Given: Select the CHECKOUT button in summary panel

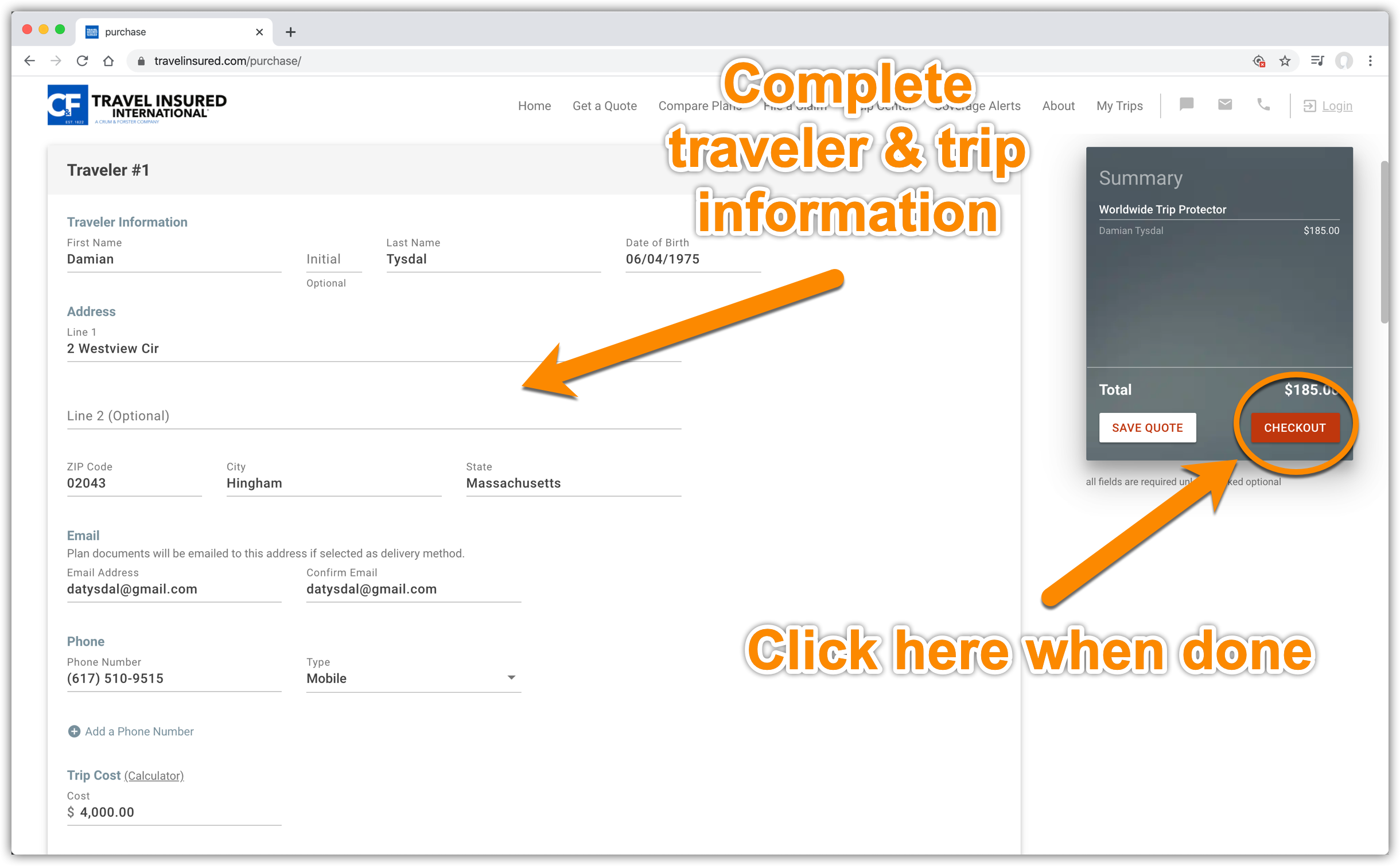Looking at the screenshot, I should tap(1294, 428).
